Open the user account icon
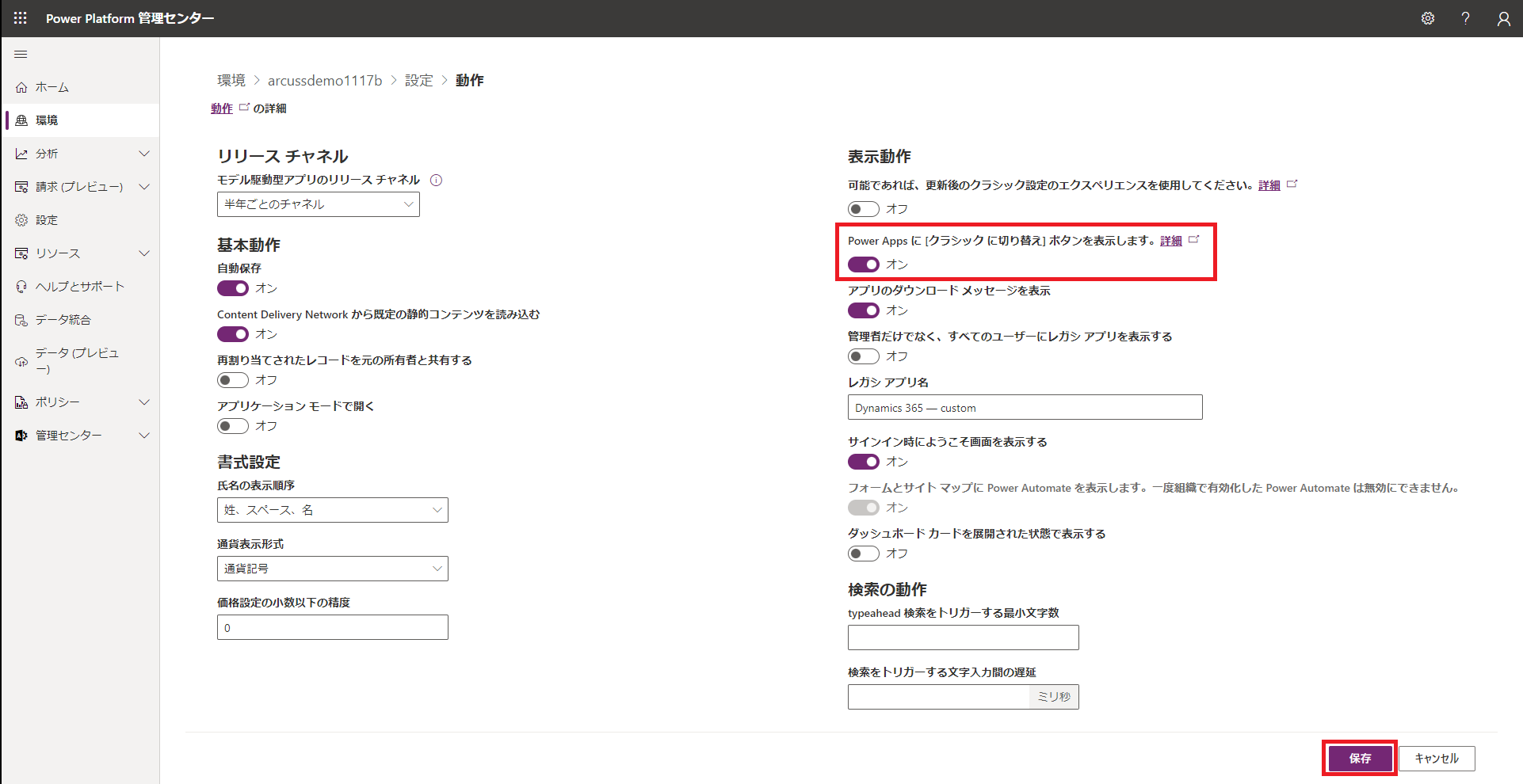Screen dimensions: 1523x784 click(1503, 18)
